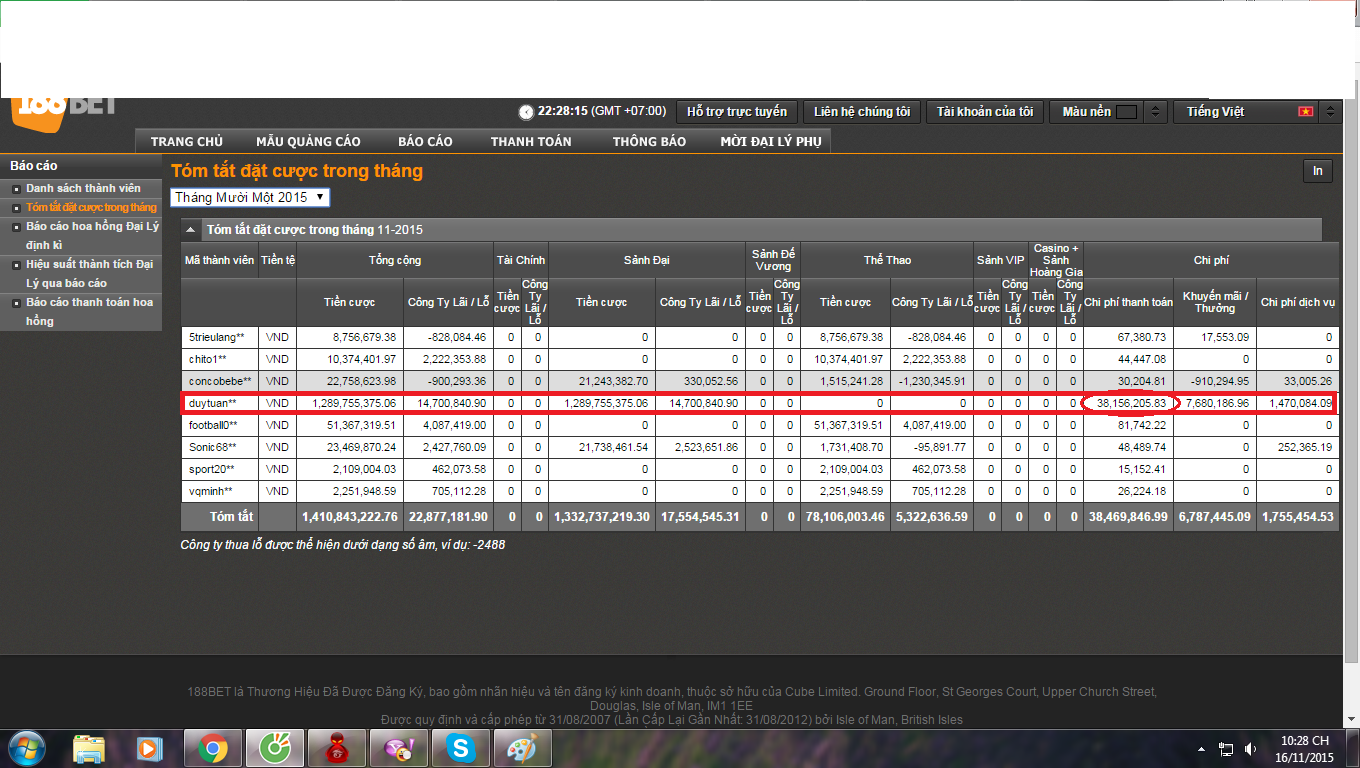This screenshot has height=768, width=1360.
Task: Open Tóm tắt đặt cược trong tháng link
Action: pos(91,207)
